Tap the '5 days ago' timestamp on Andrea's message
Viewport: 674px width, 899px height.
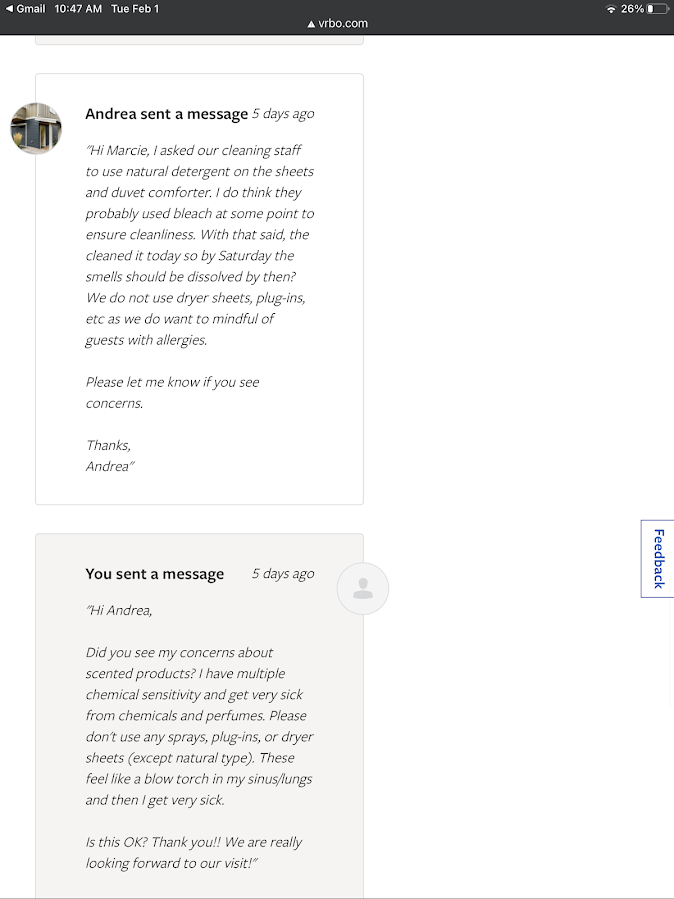pos(282,113)
